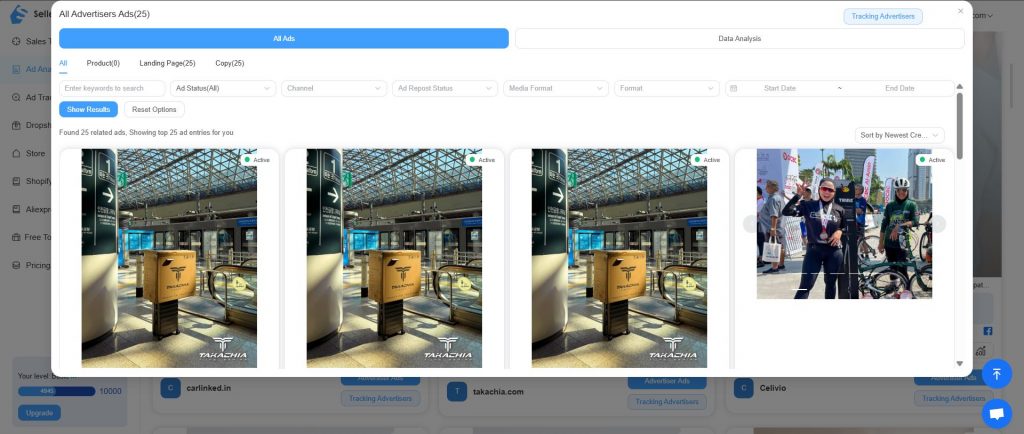Click the Celivio advertiser name
The width and height of the screenshot is (1024, 434).
pos(773,388)
